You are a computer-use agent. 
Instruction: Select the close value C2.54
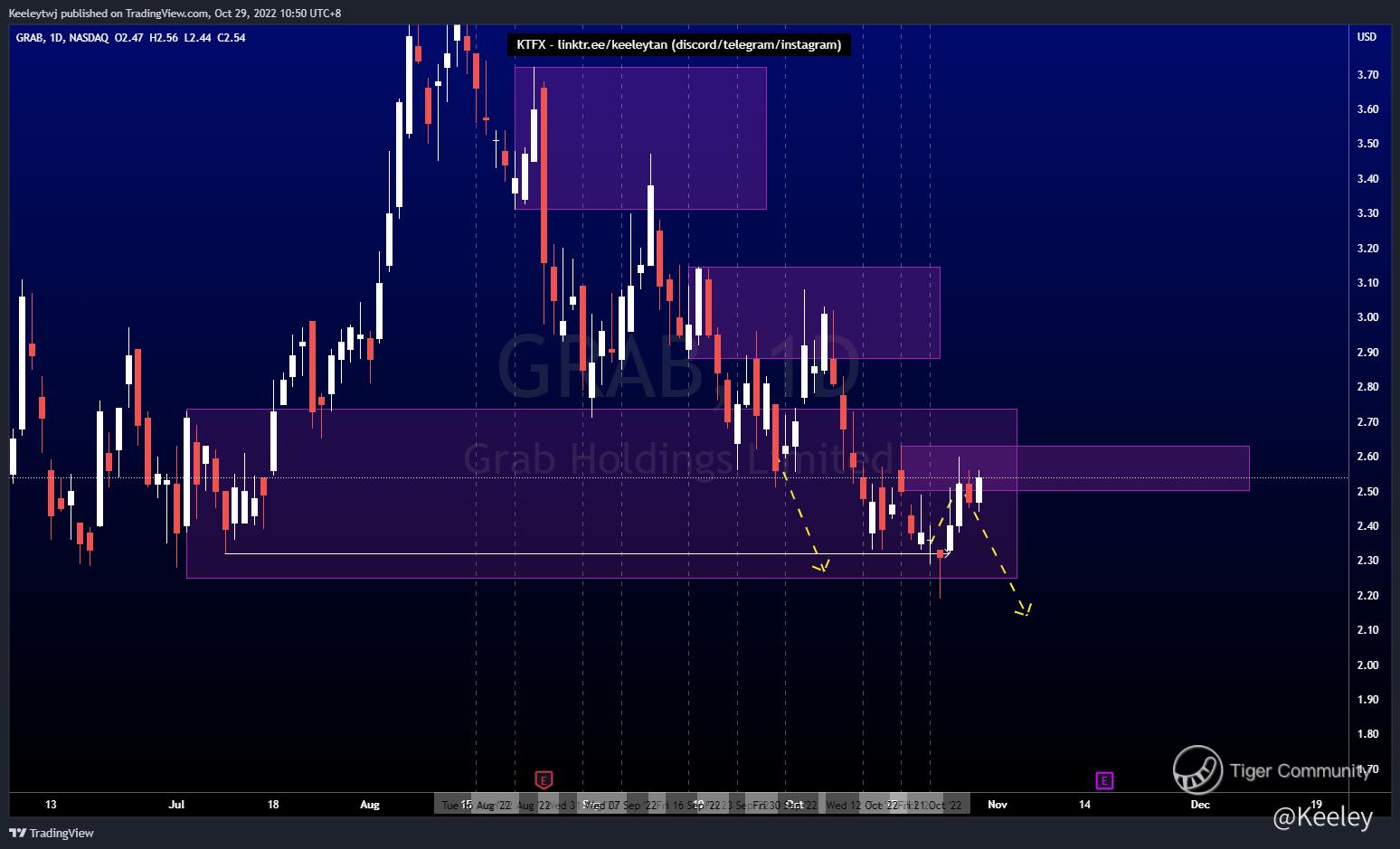[x=231, y=38]
